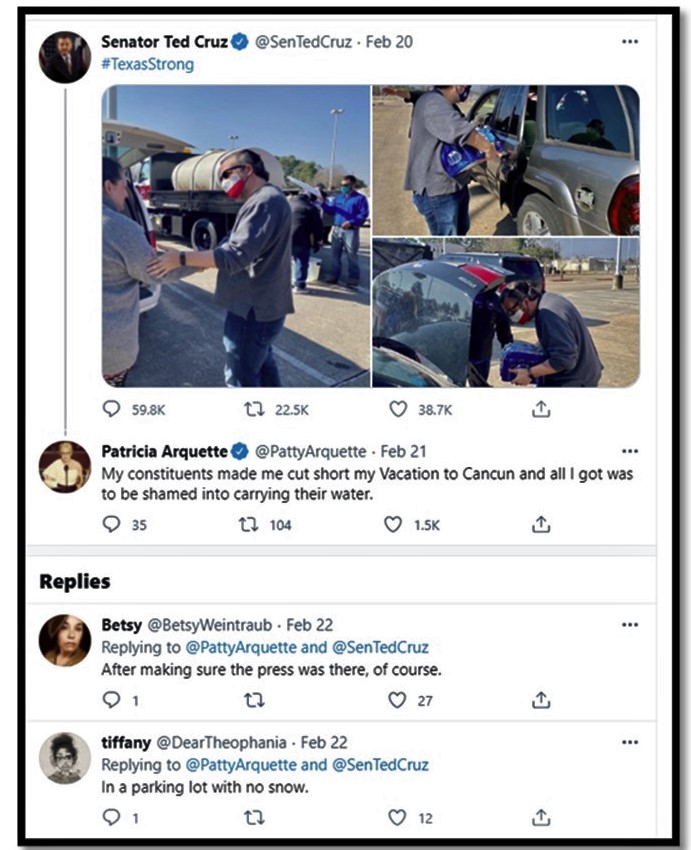The width and height of the screenshot is (691, 850).
Task: Reply to Senator Ted Cruz's tweet
Action: click(111, 409)
